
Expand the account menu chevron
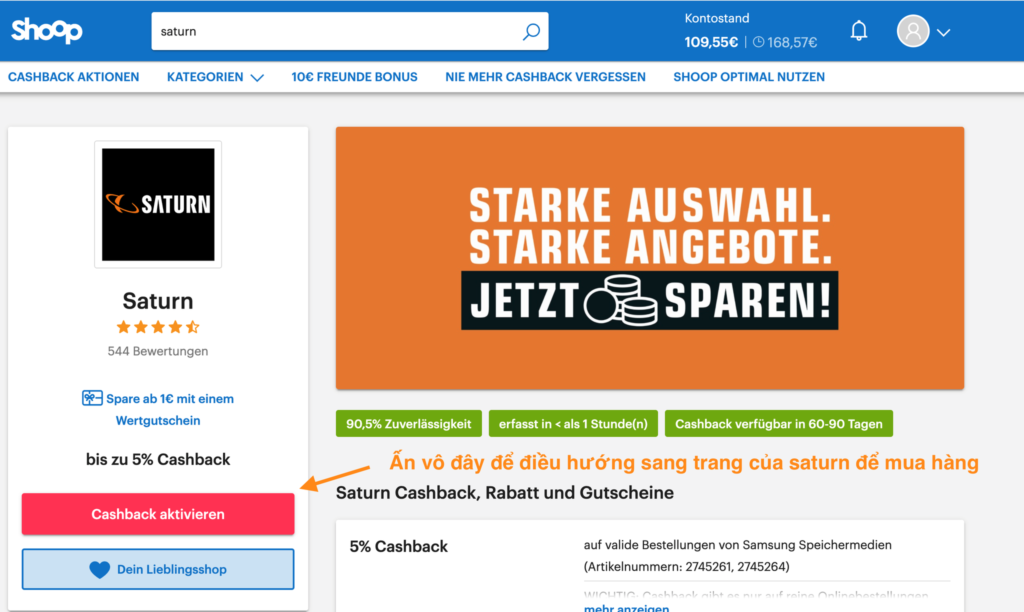pyautogui.click(x=944, y=32)
